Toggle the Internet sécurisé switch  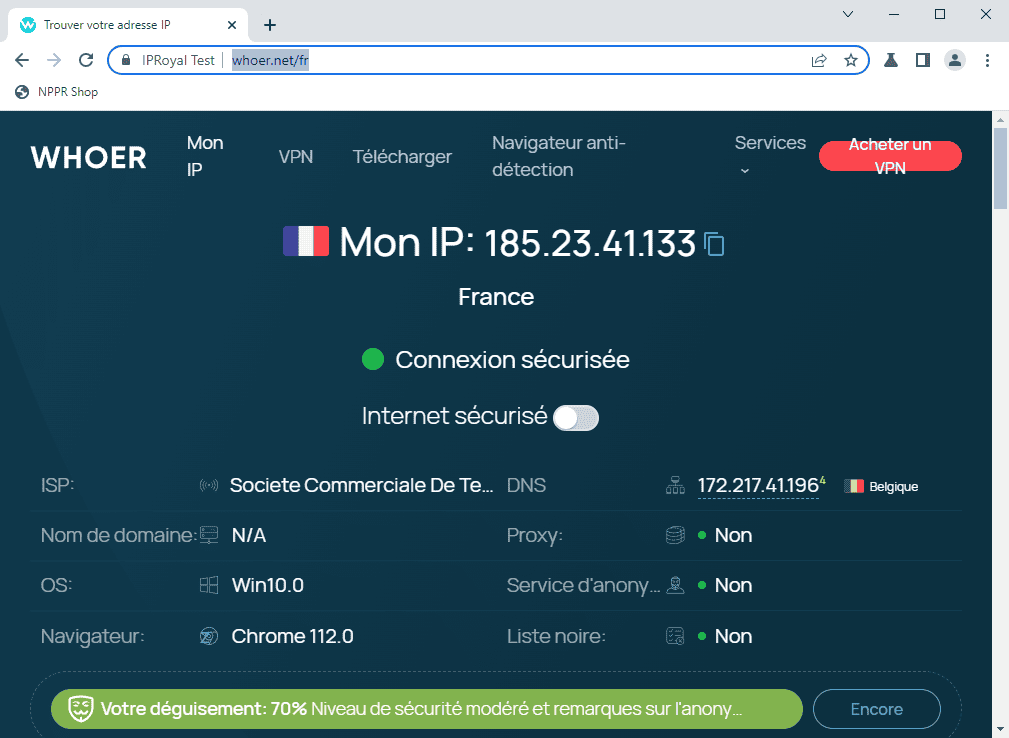(x=576, y=418)
